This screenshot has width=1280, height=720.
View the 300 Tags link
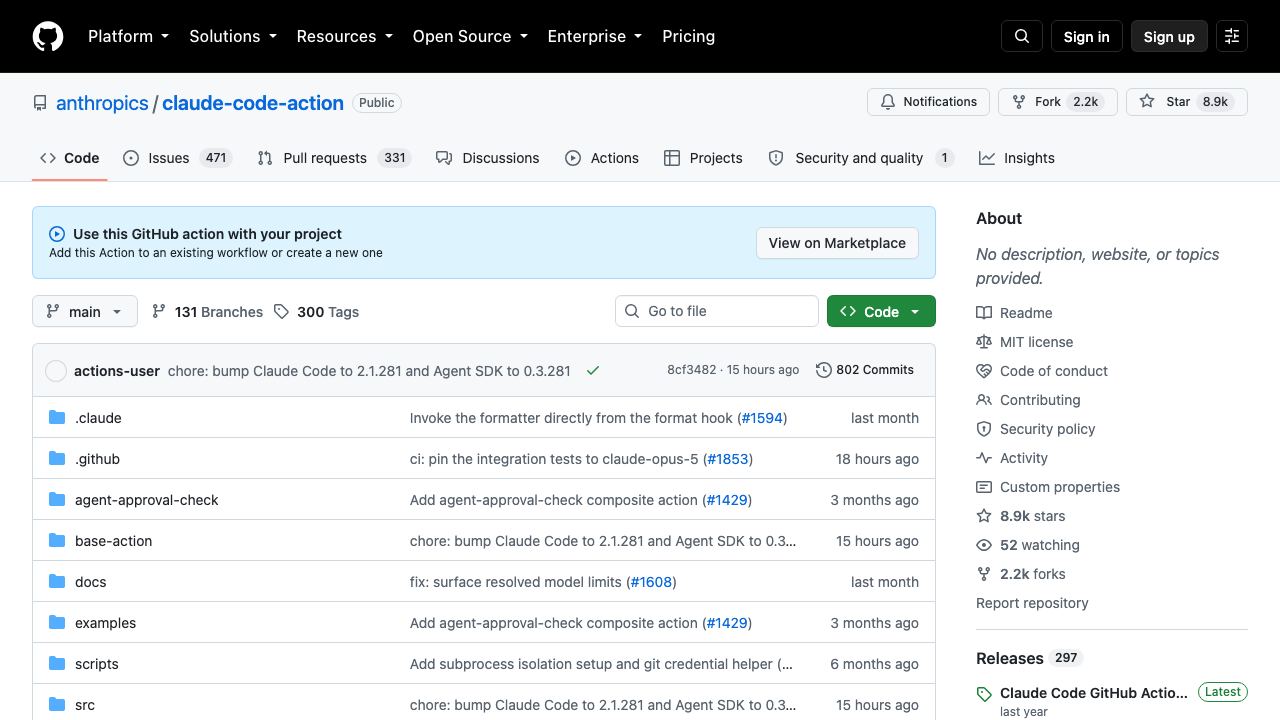tap(316, 312)
